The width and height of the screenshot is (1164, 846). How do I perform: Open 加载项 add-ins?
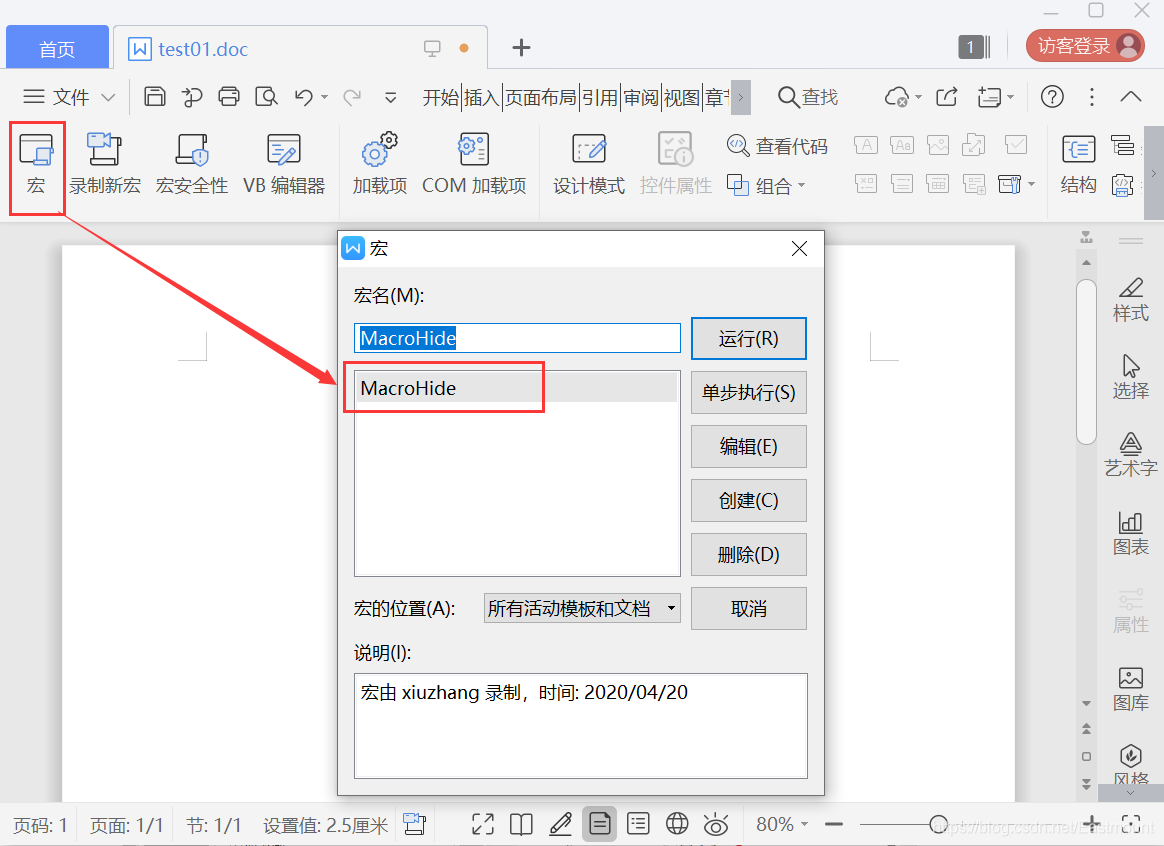point(379,165)
